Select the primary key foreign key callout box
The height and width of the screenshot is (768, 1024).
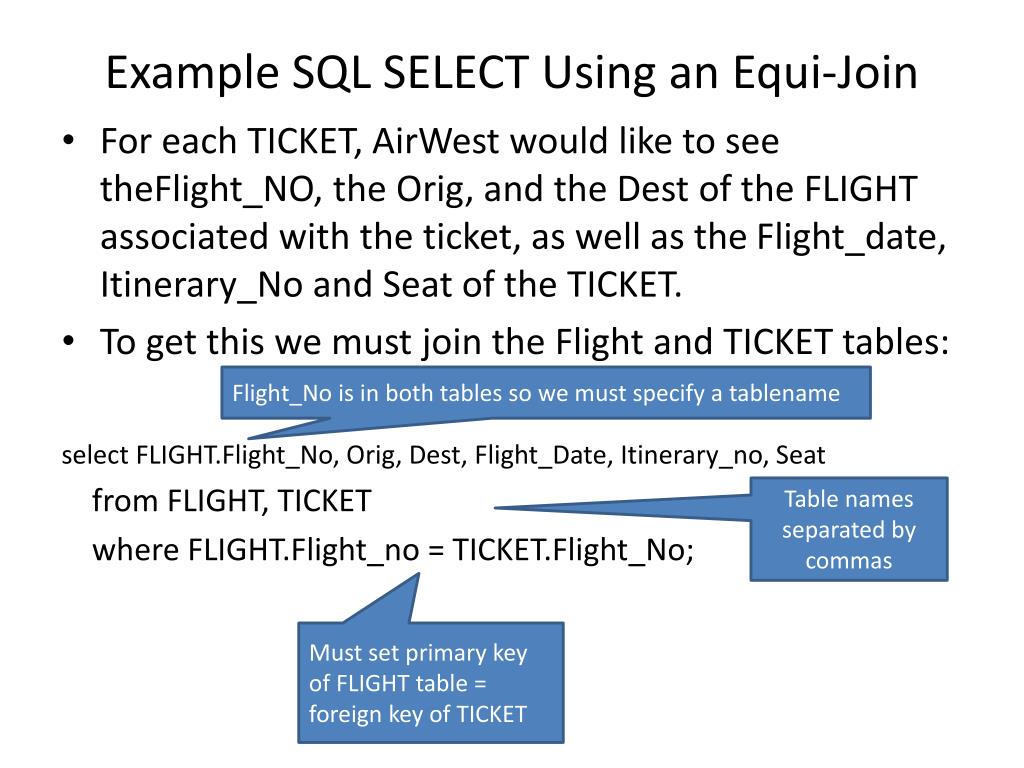pos(430,682)
